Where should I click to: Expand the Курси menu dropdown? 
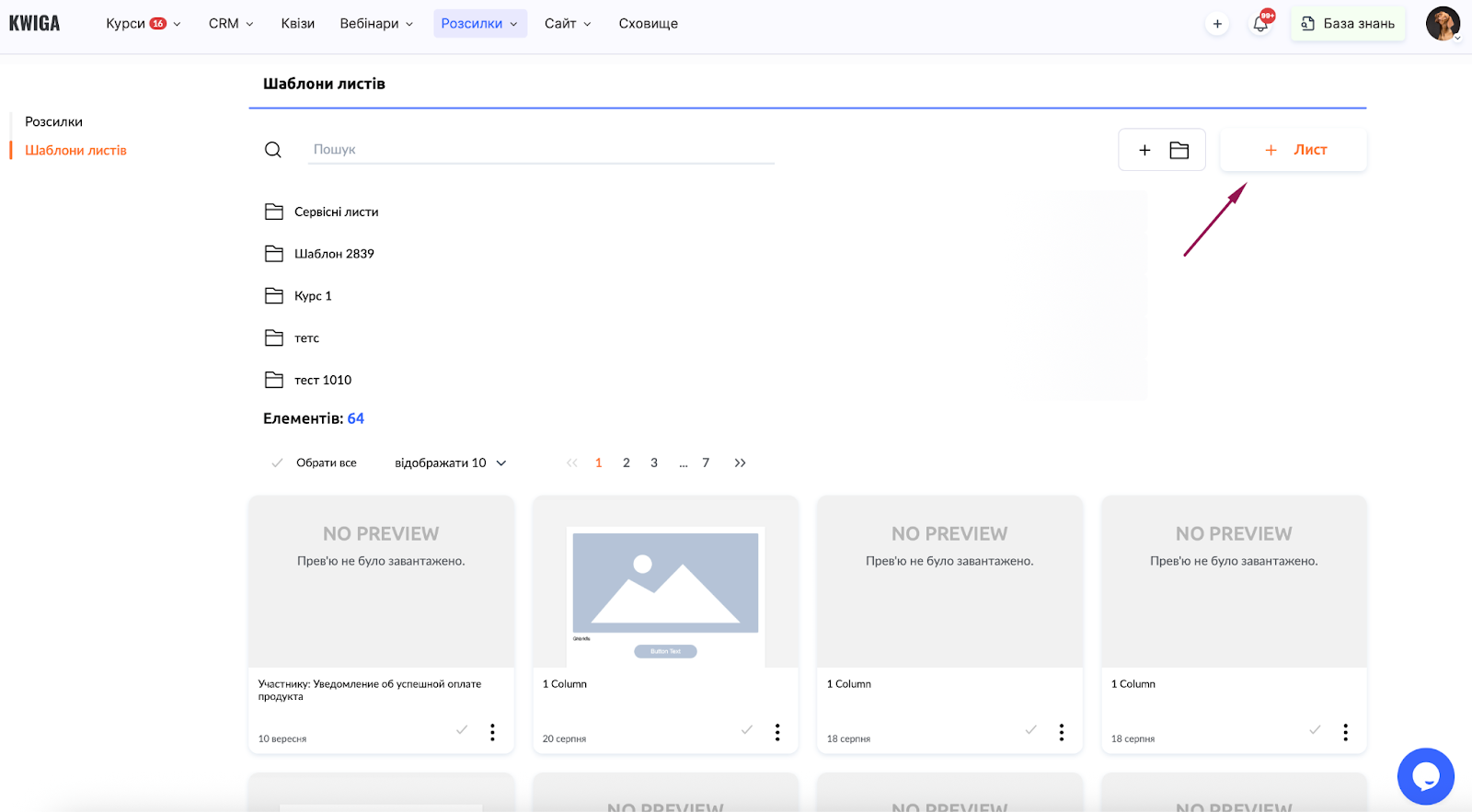tap(143, 24)
